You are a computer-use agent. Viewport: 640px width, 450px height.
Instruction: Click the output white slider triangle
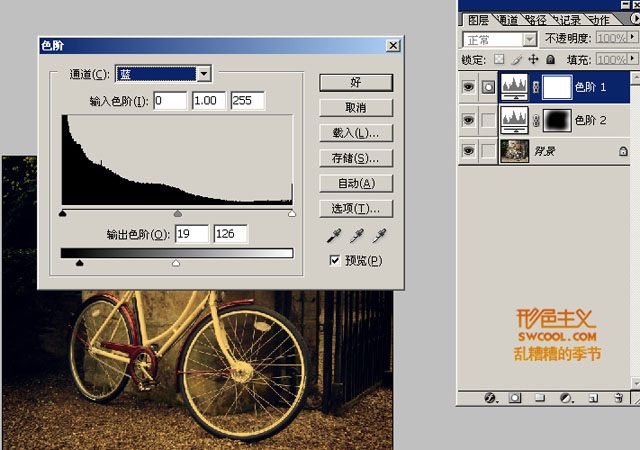point(176,263)
